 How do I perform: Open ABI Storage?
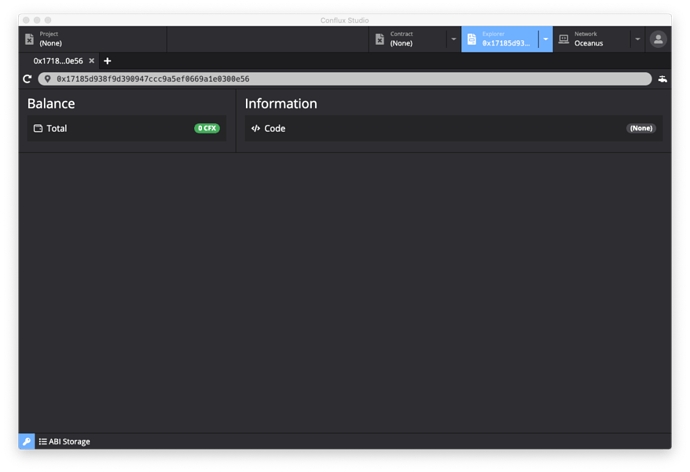(64, 441)
